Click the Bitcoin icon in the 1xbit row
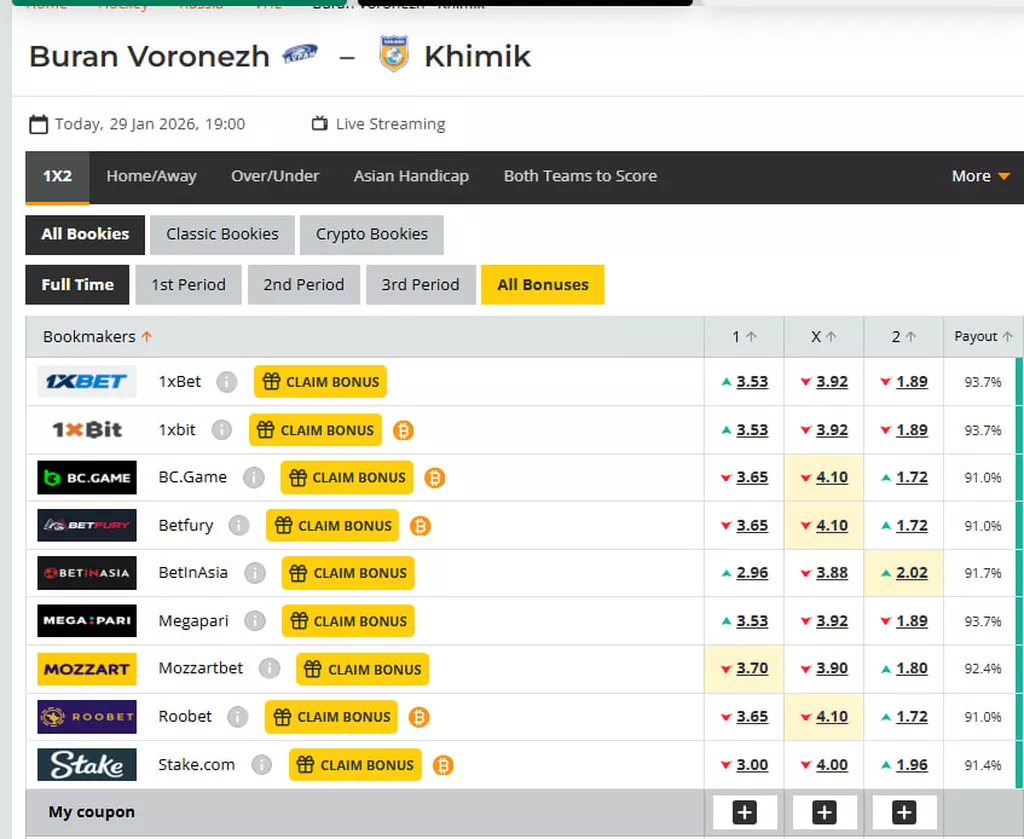Image resolution: width=1024 pixels, height=839 pixels. tap(403, 430)
